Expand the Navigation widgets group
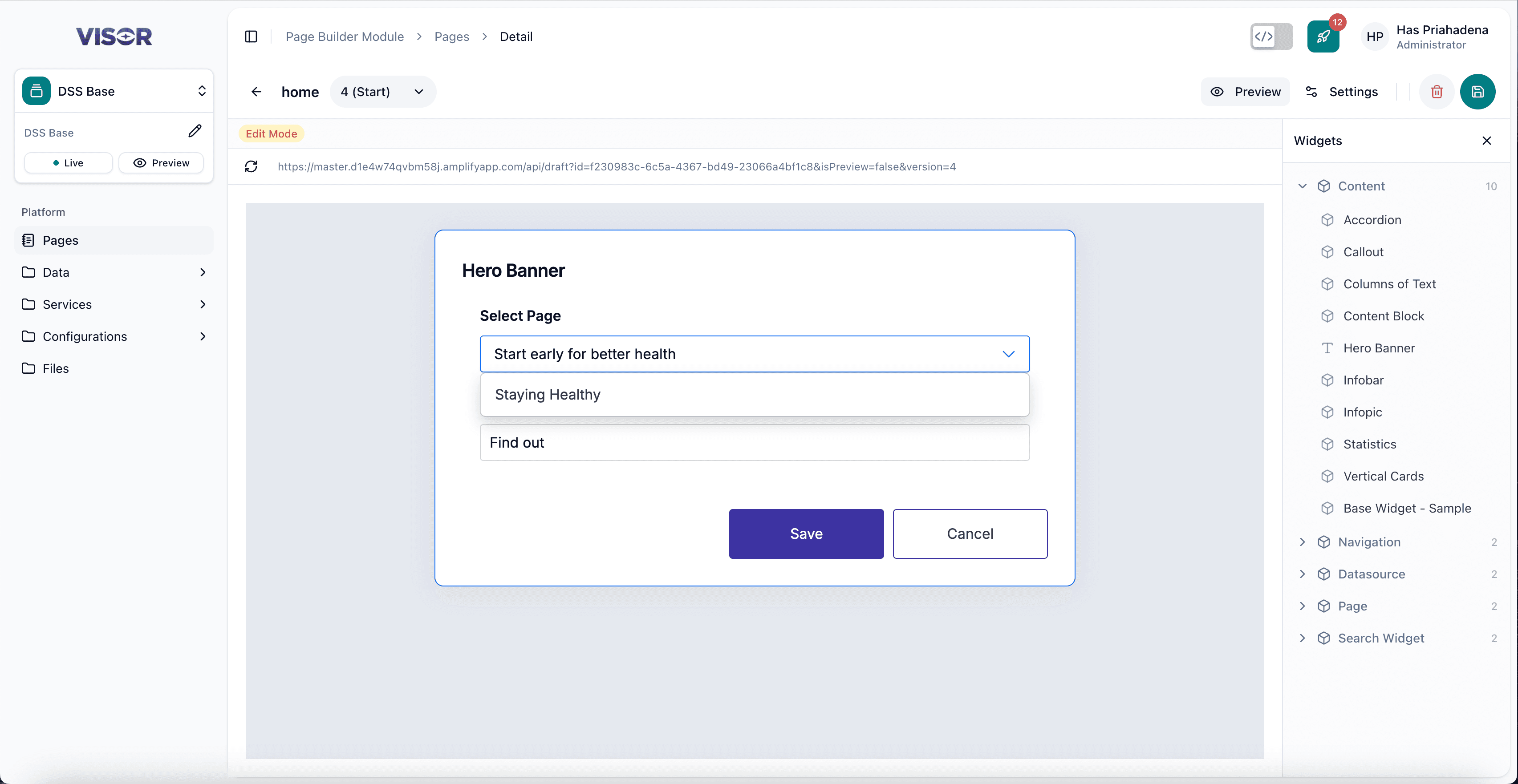1518x784 pixels. tap(1303, 542)
